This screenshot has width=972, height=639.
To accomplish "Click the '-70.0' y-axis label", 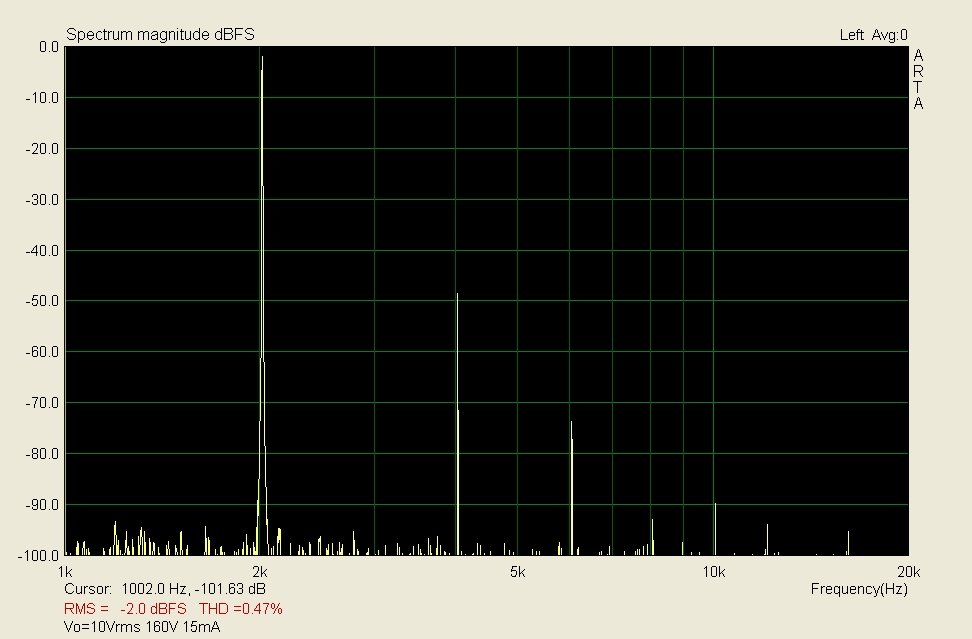I will (x=42, y=403).
